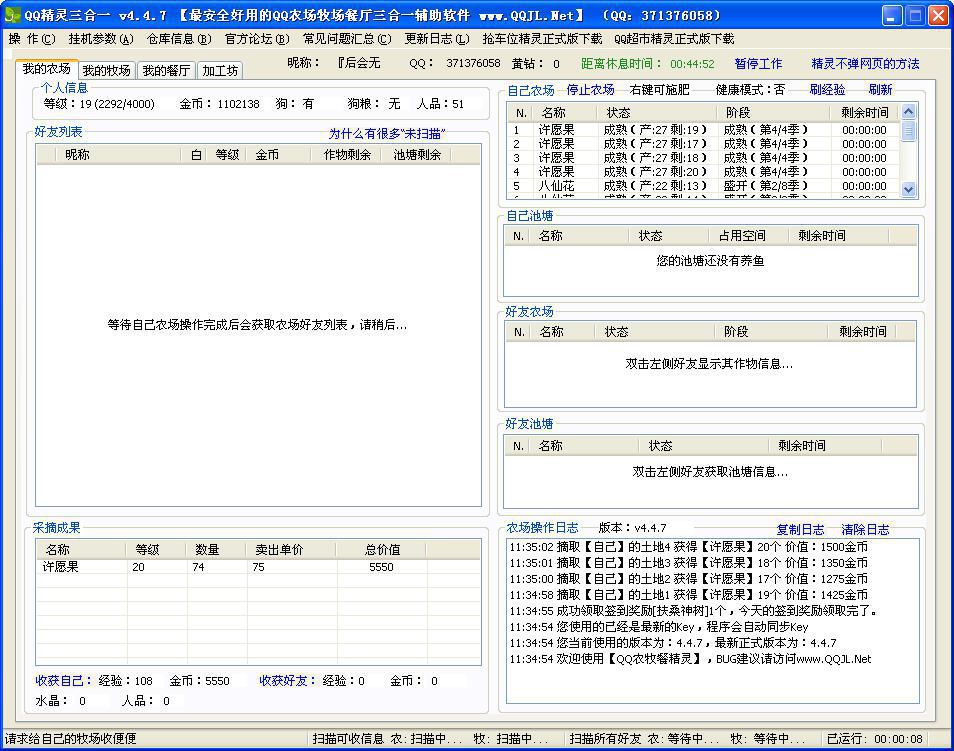
Task: Close the QQ精灵三合一 window
Action: (938, 15)
